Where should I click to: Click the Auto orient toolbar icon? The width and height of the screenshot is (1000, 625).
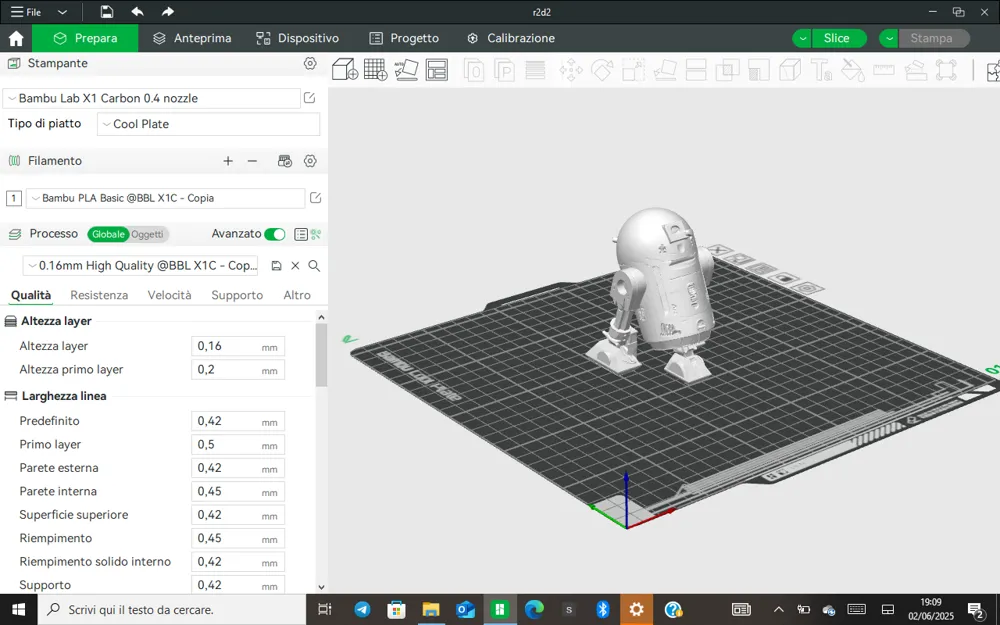[x=406, y=70]
